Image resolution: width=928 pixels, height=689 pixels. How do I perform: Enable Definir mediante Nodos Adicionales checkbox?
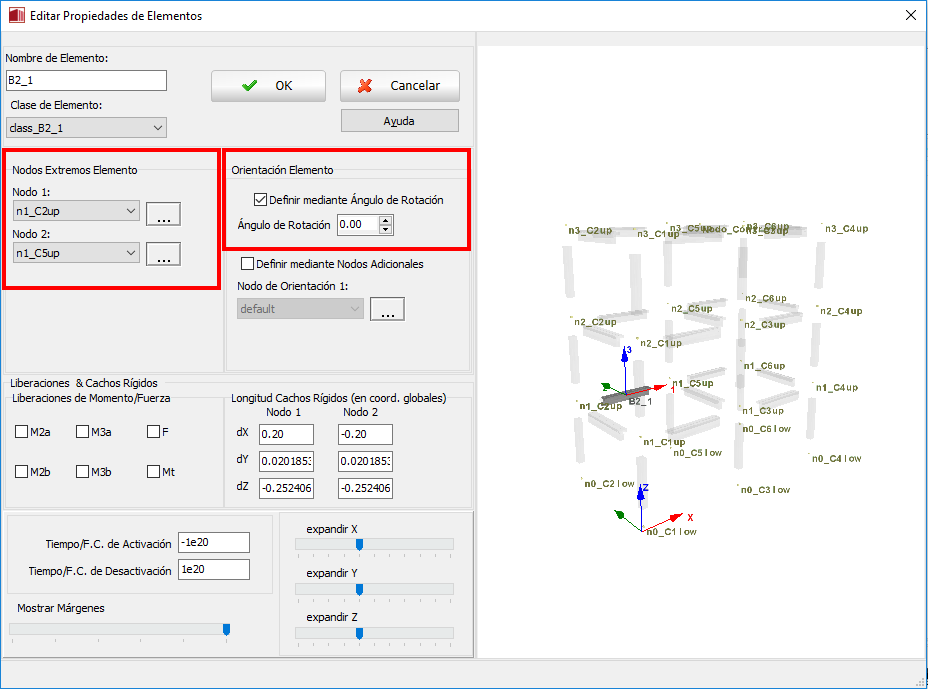pos(248,264)
